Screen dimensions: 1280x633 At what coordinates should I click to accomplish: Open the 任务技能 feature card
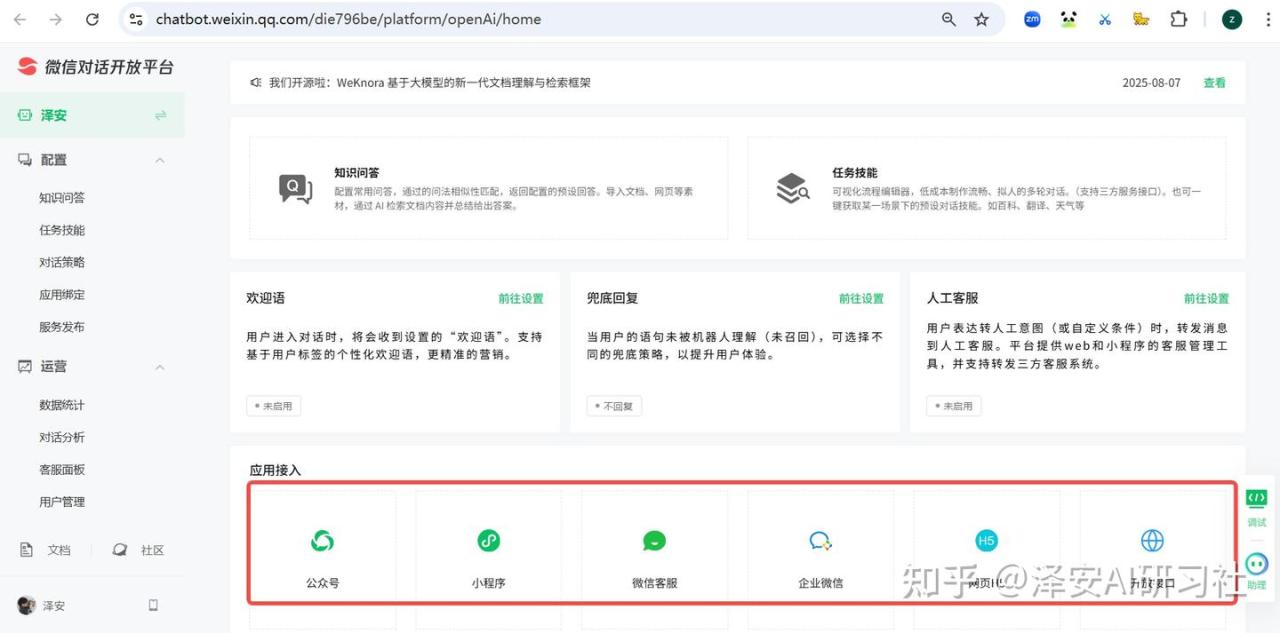(986, 188)
